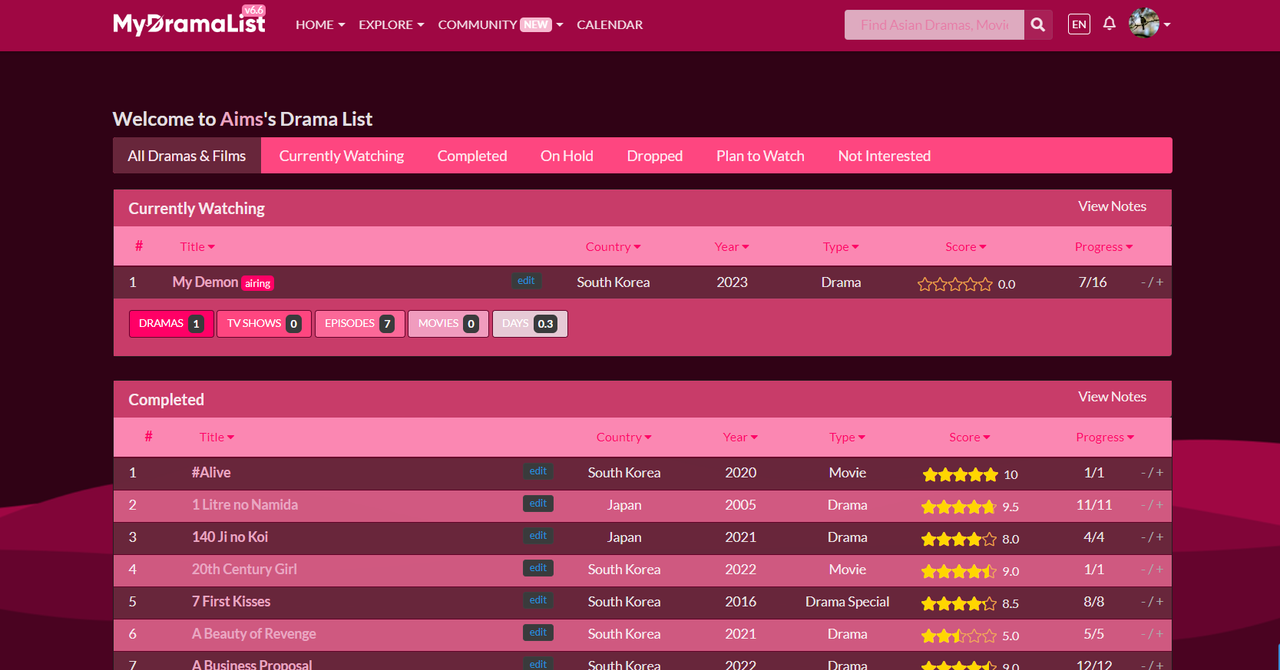Adjust My Demon progress with -/+ stepper
Viewport: 1280px width, 670px height.
[x=1152, y=283]
